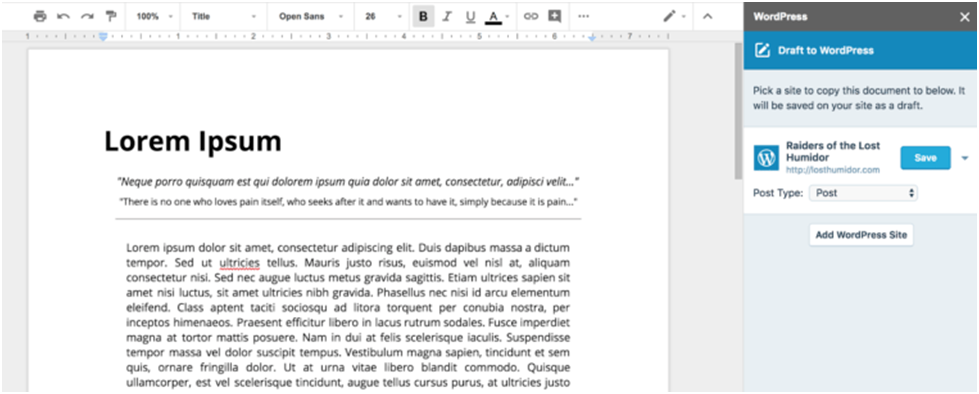Expand site options arrow beside Save

click(x=965, y=158)
